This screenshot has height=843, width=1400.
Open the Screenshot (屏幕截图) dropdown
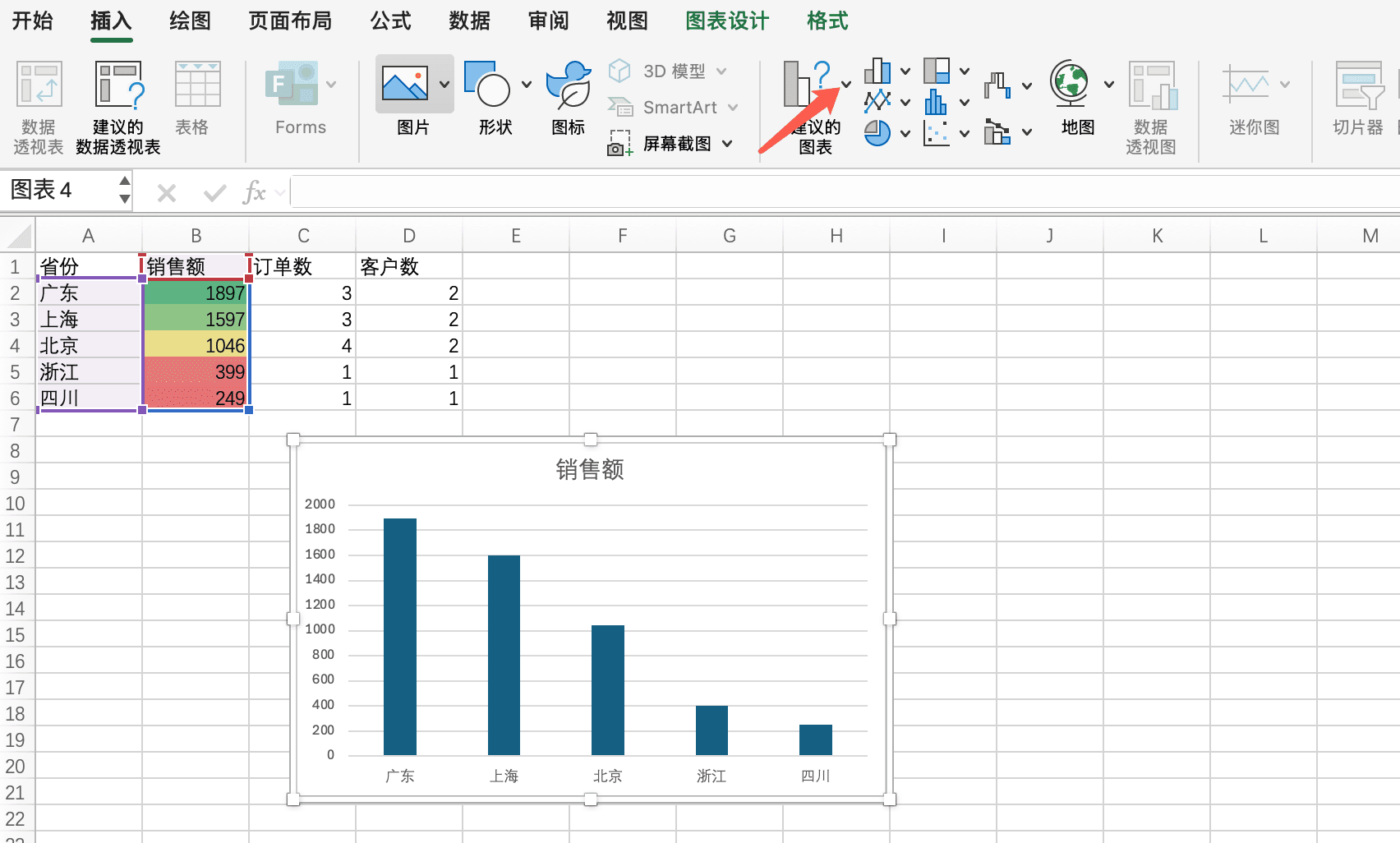point(727,144)
